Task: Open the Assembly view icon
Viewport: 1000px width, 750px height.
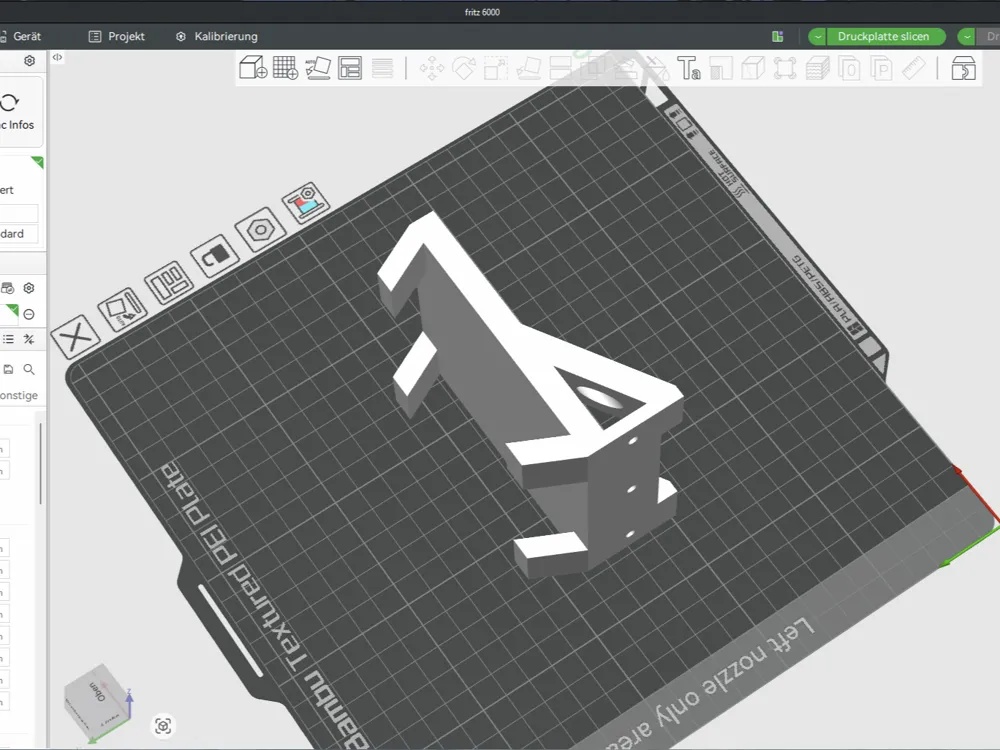Action: 963,68
